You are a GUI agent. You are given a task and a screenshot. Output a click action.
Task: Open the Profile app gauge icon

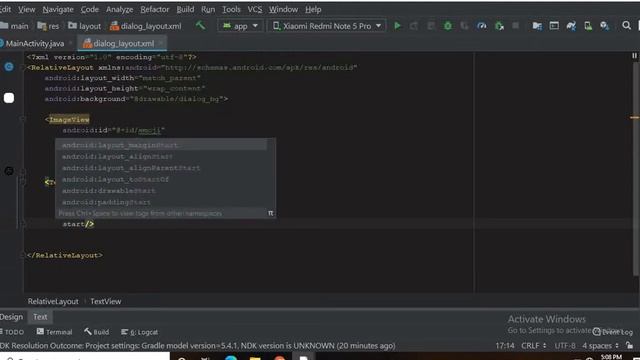click(x=482, y=26)
